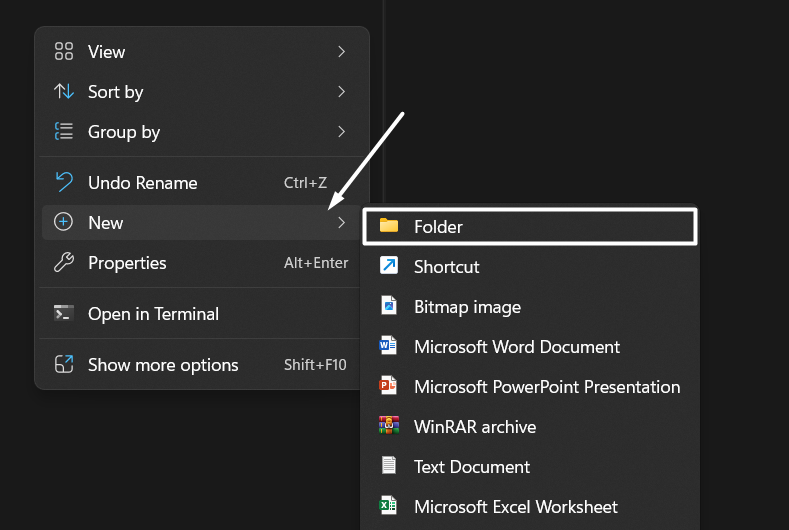Select Undo Rename from context menu
Screen dimensions: 789x530
(x=143, y=182)
